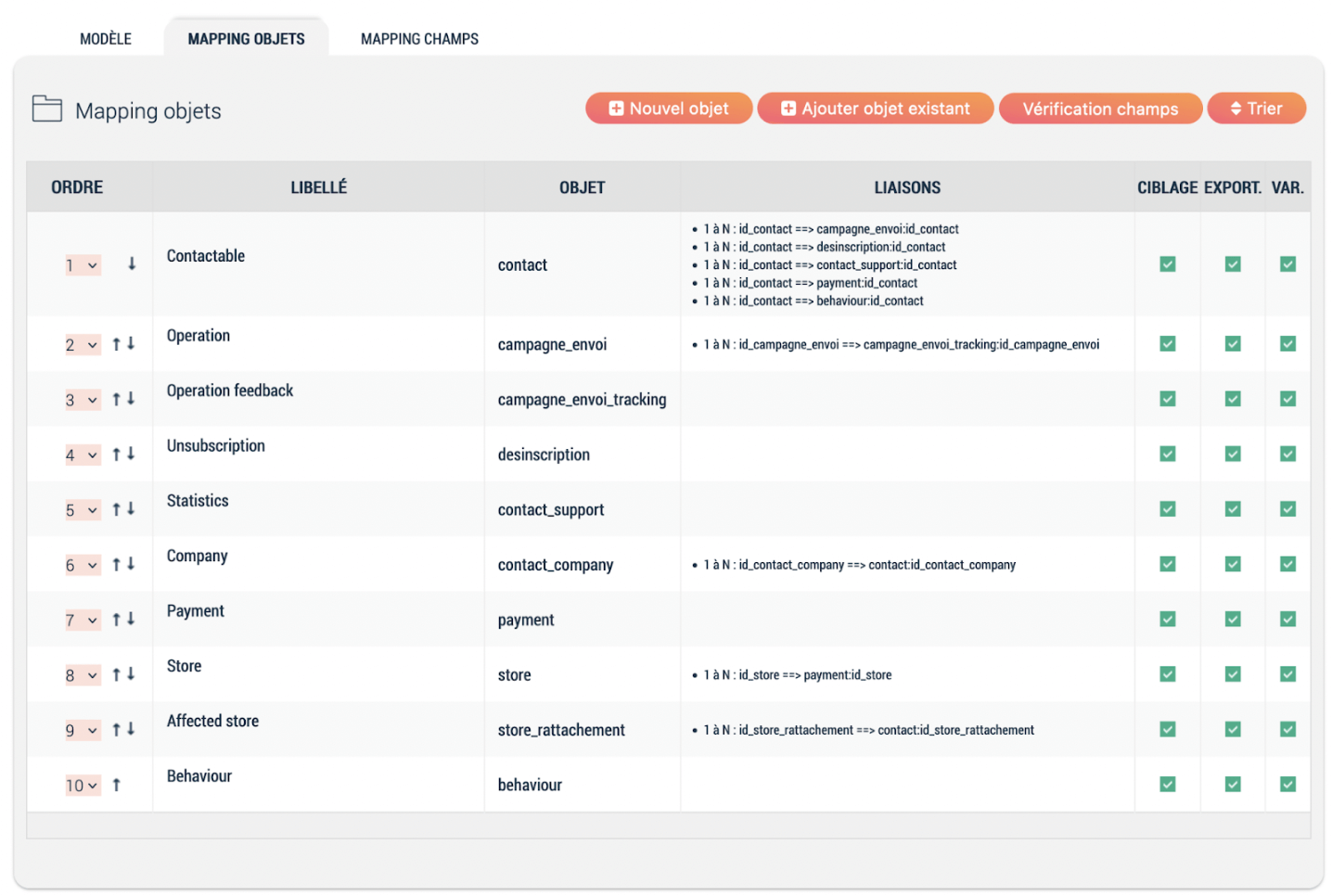Image resolution: width=1332 pixels, height=896 pixels.
Task: Run Vérification champs
Action: pos(1100,109)
